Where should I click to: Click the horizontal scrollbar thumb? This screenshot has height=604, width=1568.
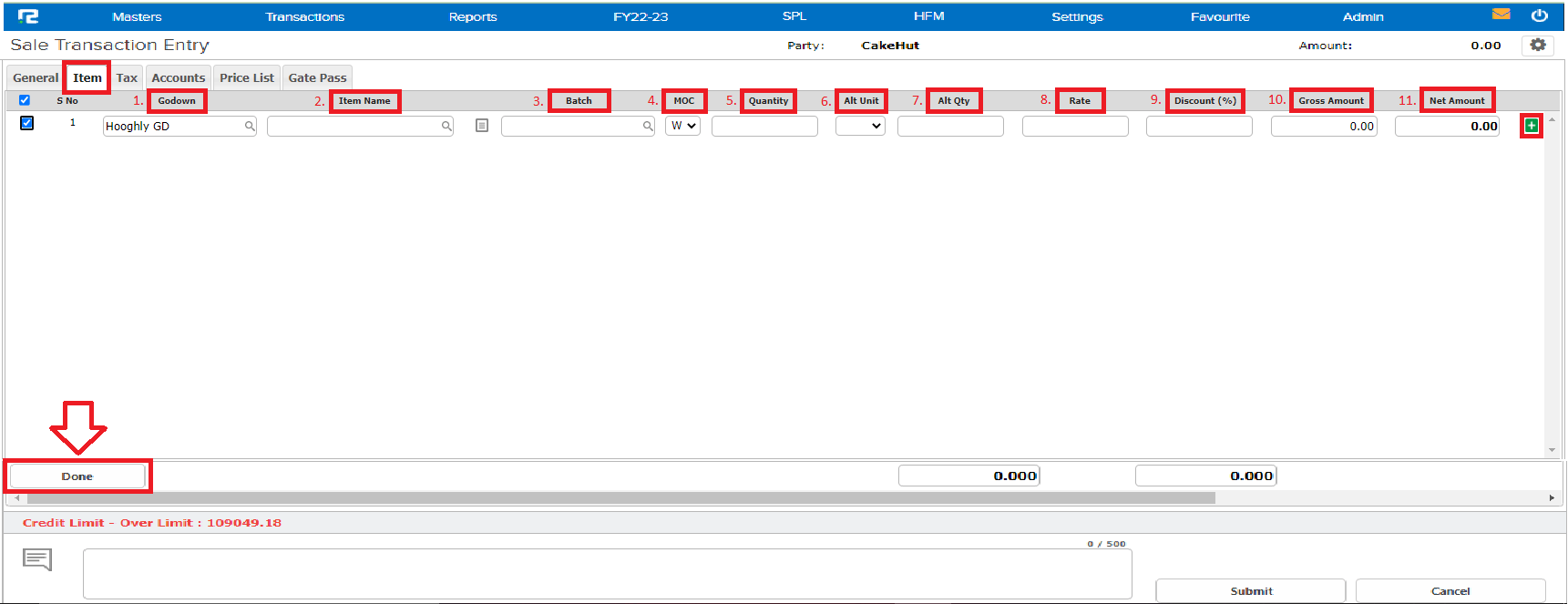620,498
